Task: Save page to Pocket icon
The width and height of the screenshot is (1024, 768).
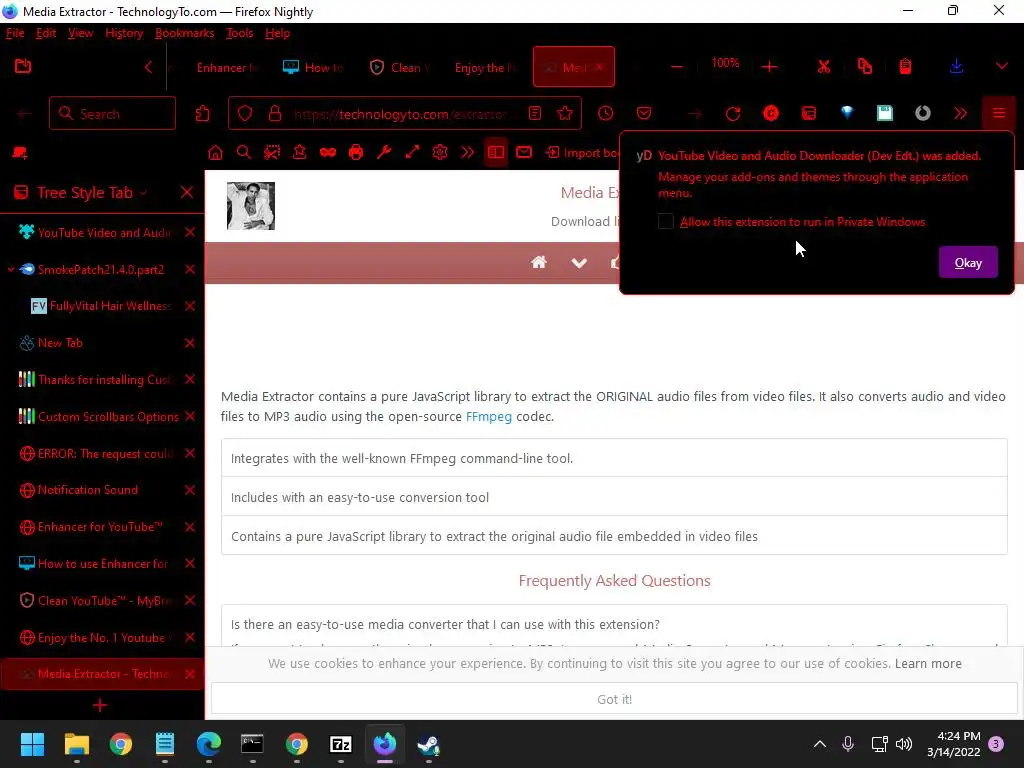Action: coord(644,114)
